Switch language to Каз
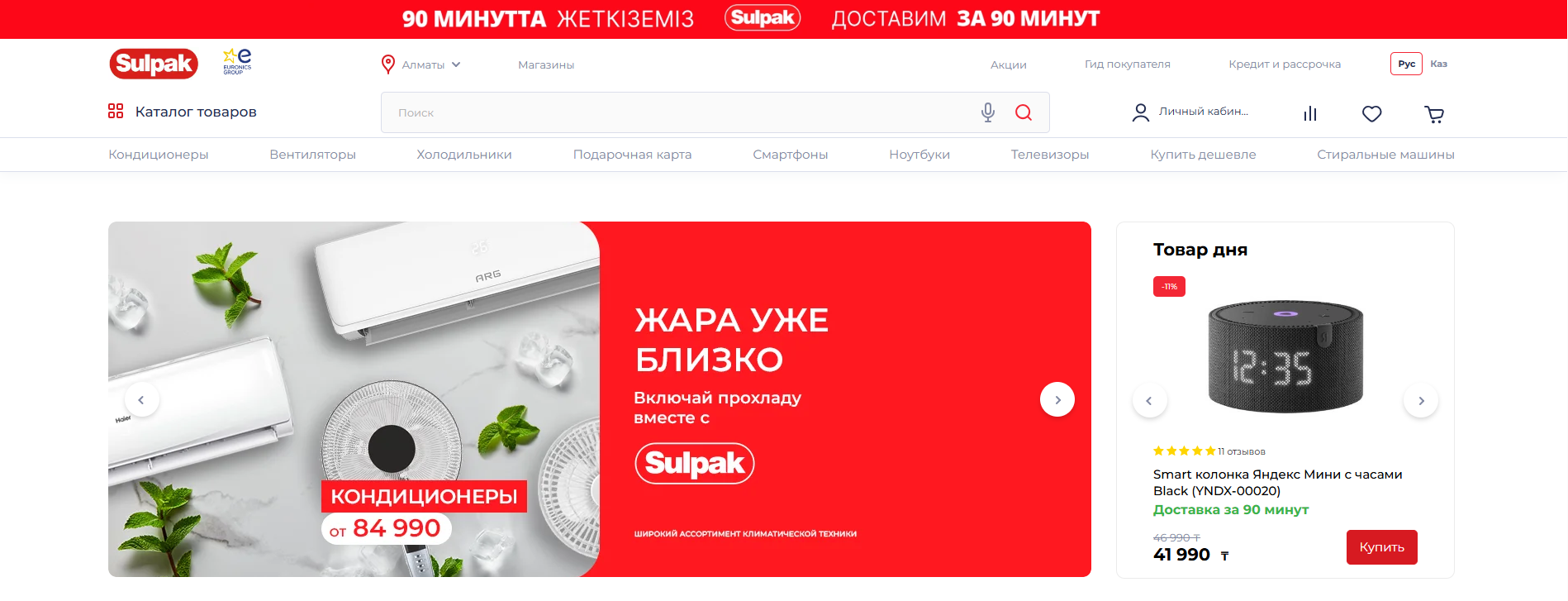The height and width of the screenshot is (601, 1568). [x=1438, y=64]
